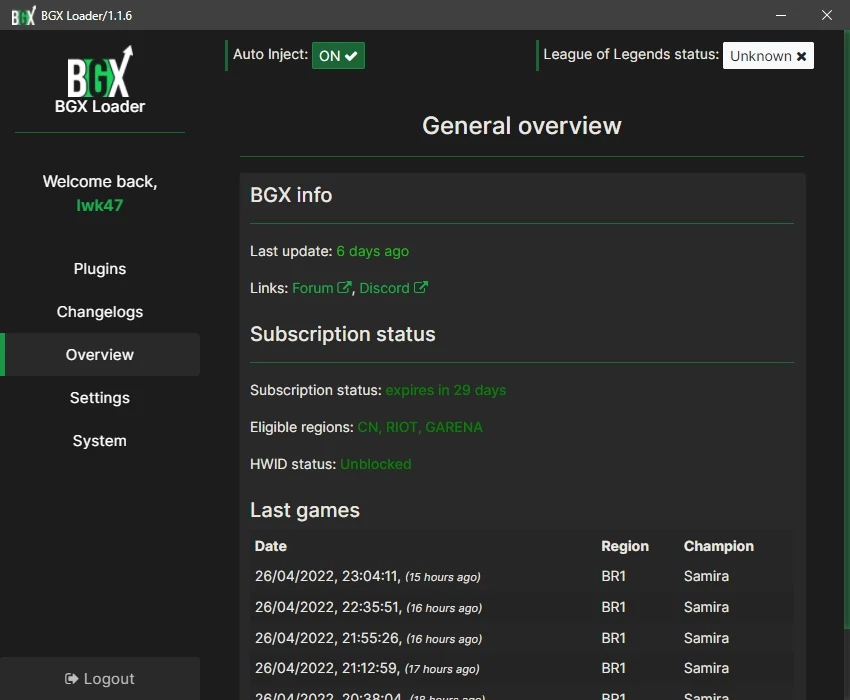Click the 'BGX info' heading

[291, 195]
